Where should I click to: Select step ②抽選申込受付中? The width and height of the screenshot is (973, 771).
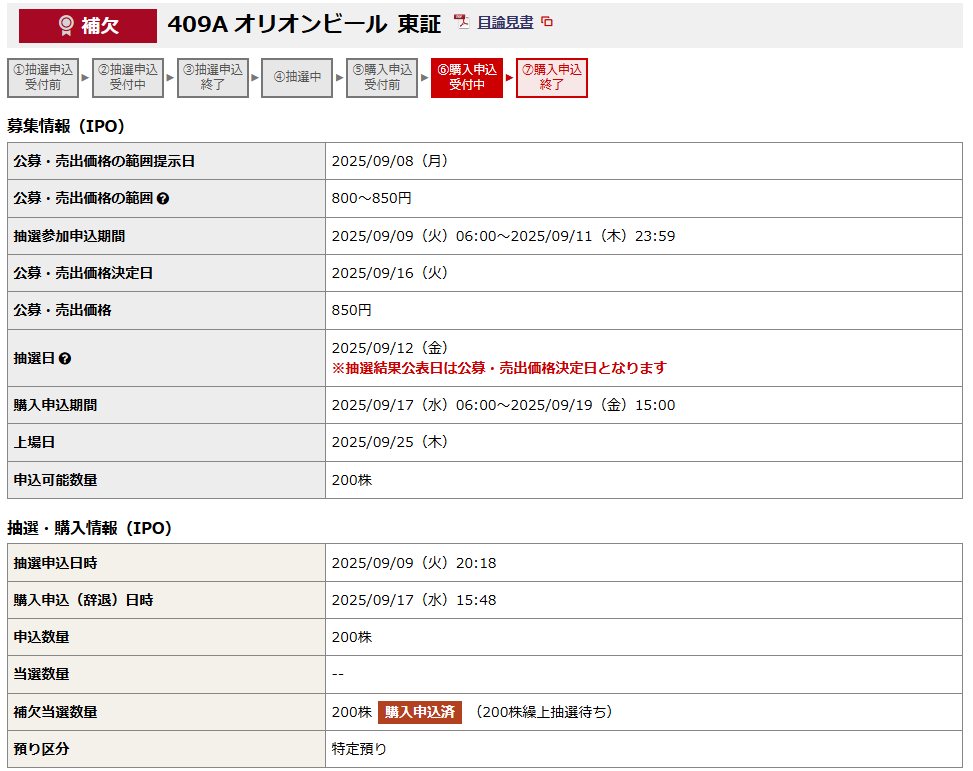pos(128,78)
